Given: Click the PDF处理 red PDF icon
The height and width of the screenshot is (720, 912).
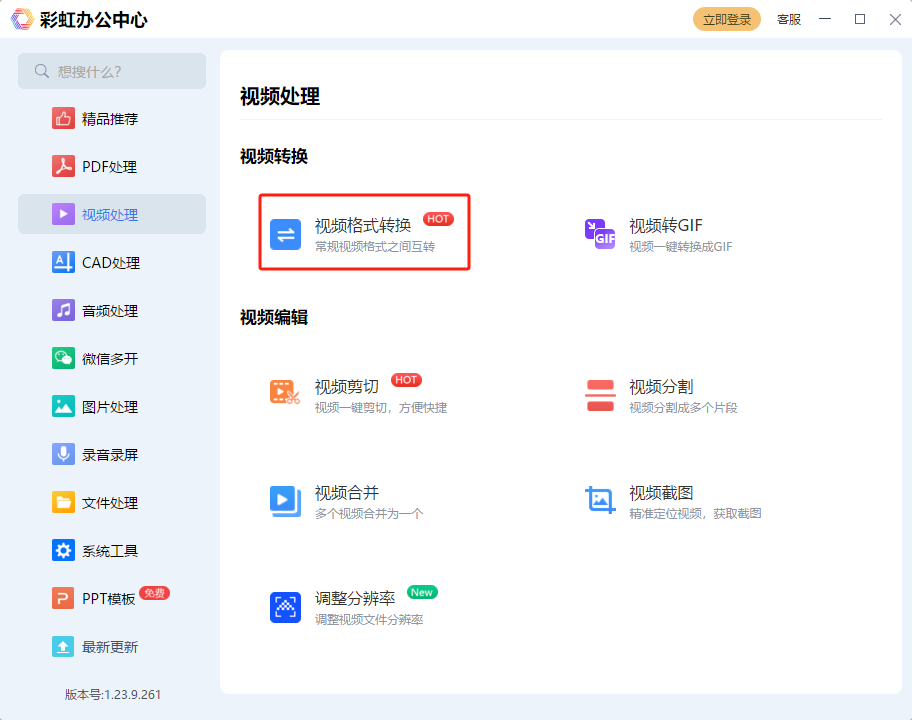Looking at the screenshot, I should coord(63,166).
